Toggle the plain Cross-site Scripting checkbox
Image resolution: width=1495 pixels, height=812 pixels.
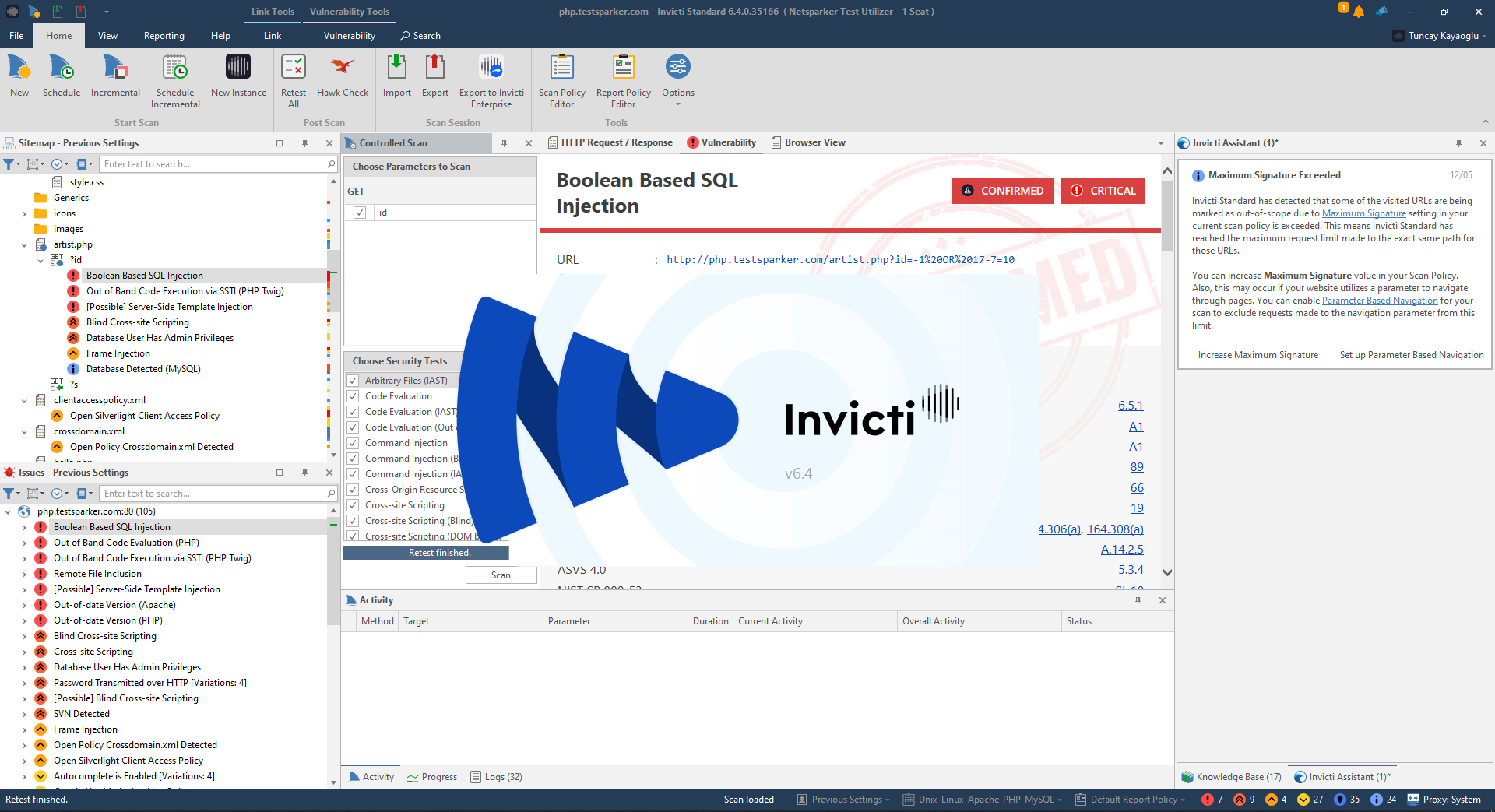point(353,505)
